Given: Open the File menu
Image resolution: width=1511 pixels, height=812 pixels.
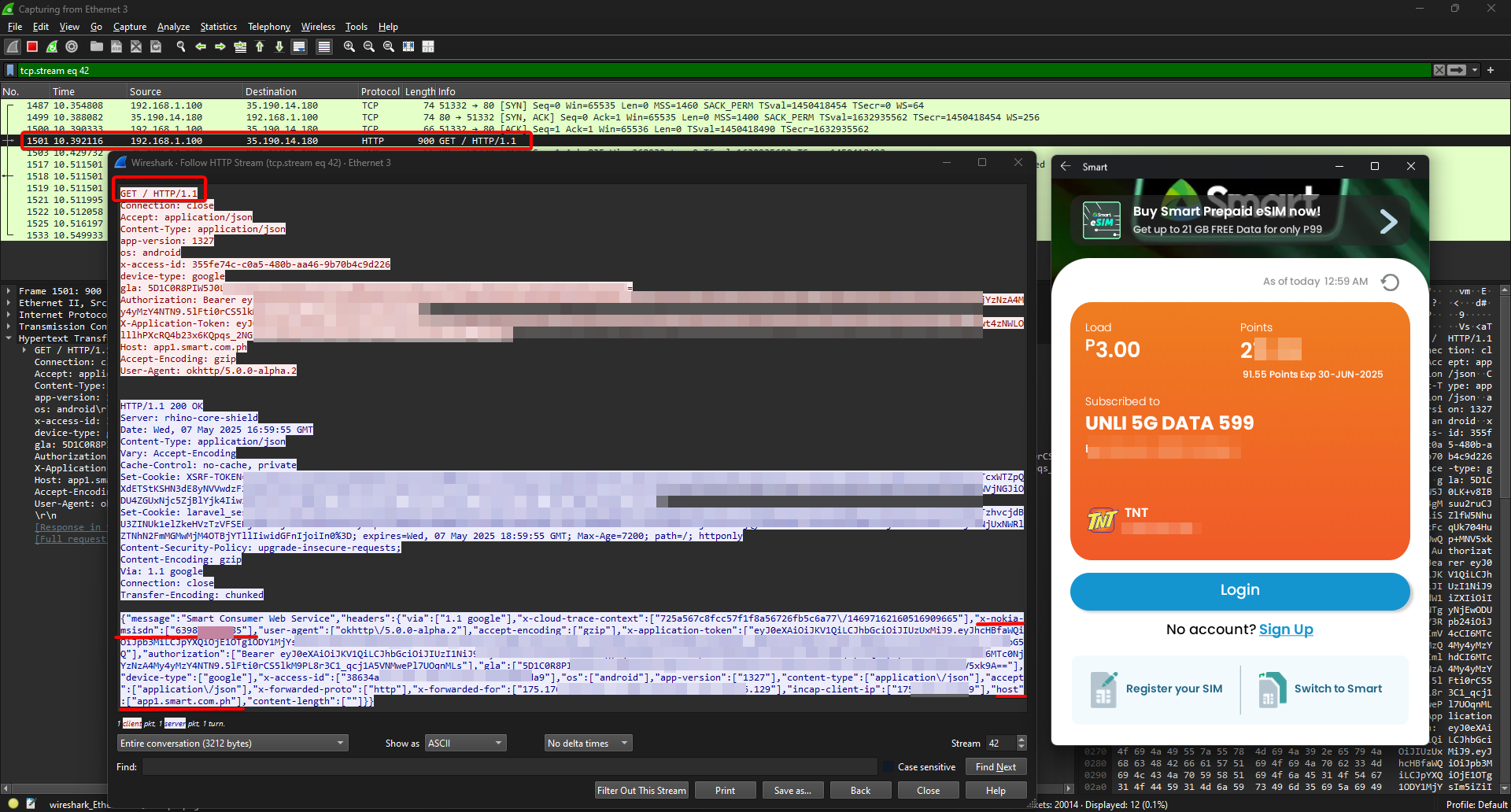Looking at the screenshot, I should (15, 26).
